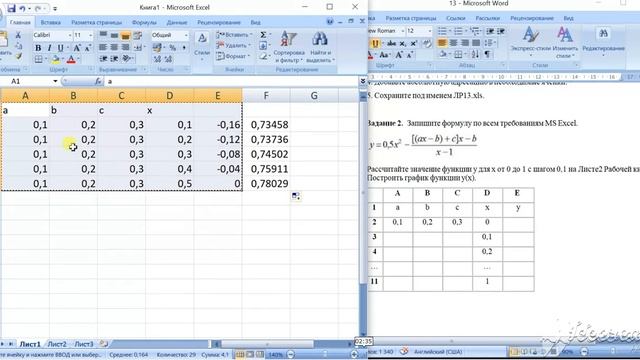The width and height of the screenshot is (640, 360).
Task: Increase font size in Excel
Action: (x=77, y=48)
